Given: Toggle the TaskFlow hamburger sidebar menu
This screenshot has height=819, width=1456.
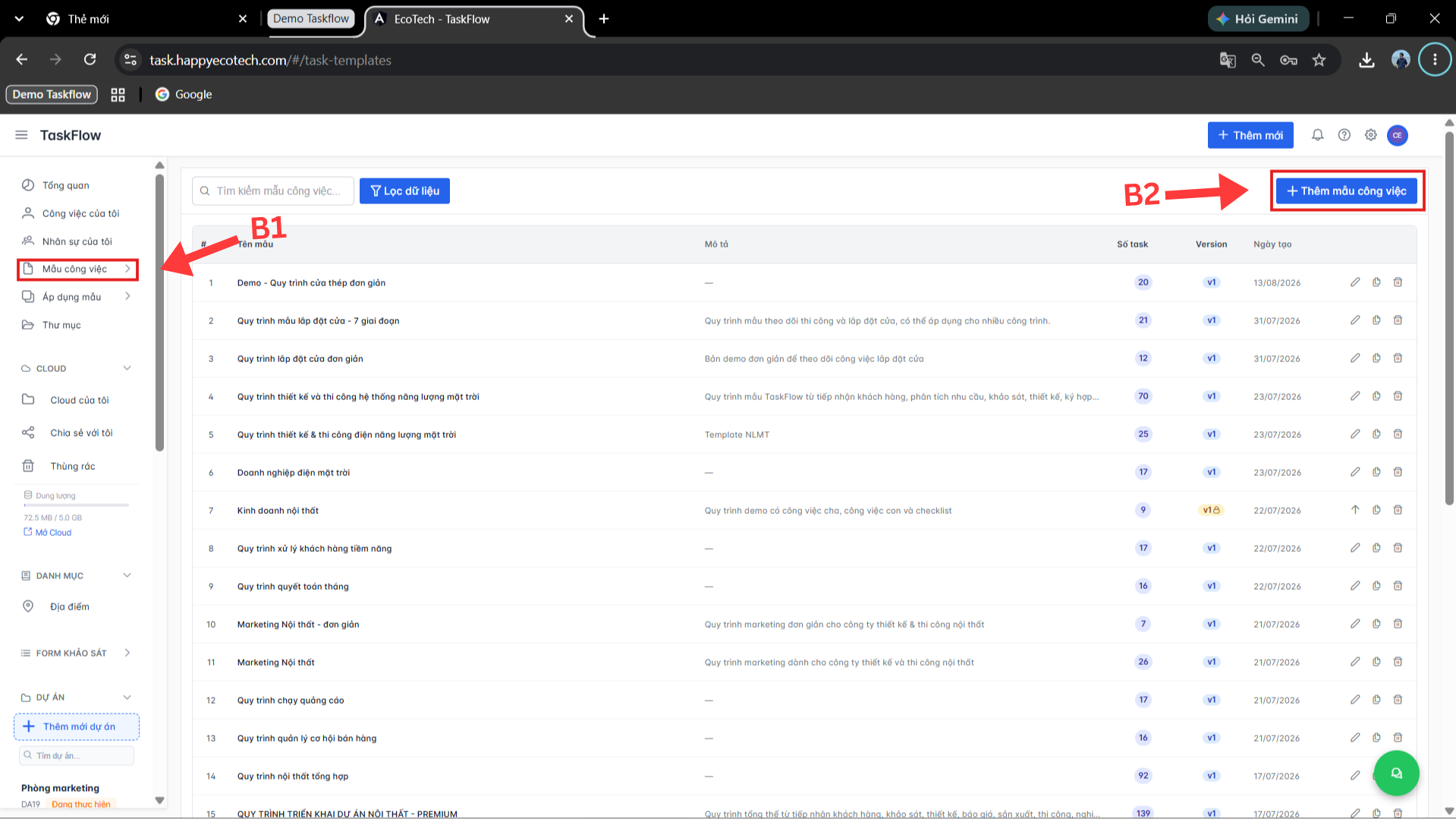Looking at the screenshot, I should pos(21,135).
